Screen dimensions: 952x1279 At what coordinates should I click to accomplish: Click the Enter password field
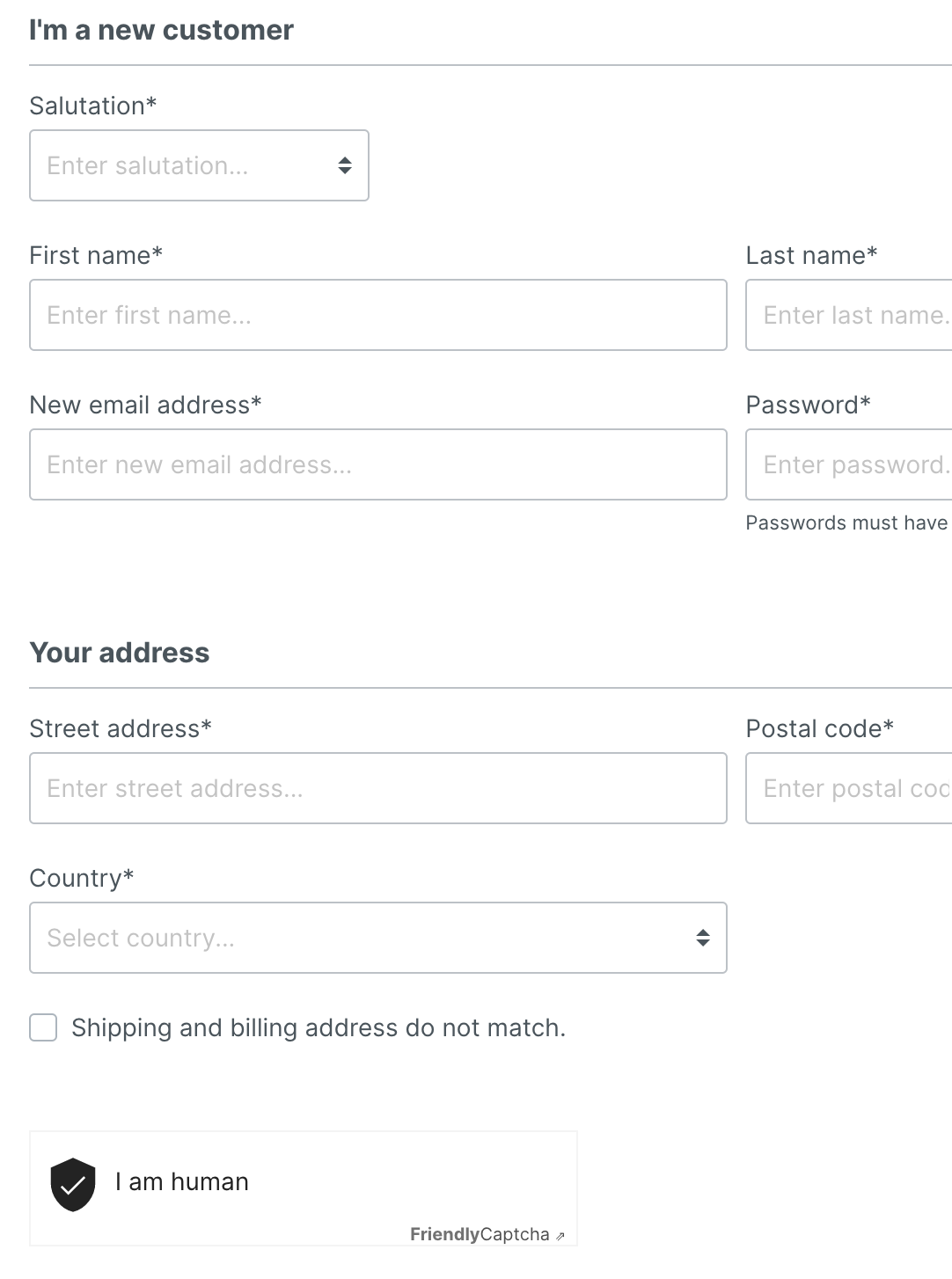click(x=849, y=464)
